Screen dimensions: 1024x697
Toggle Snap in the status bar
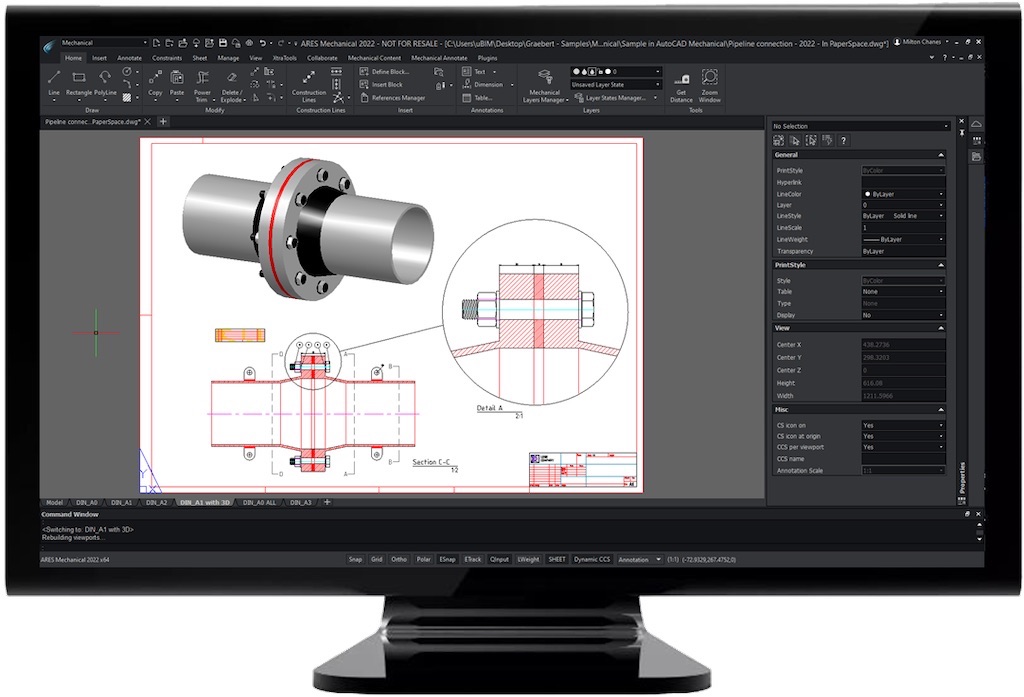355,559
